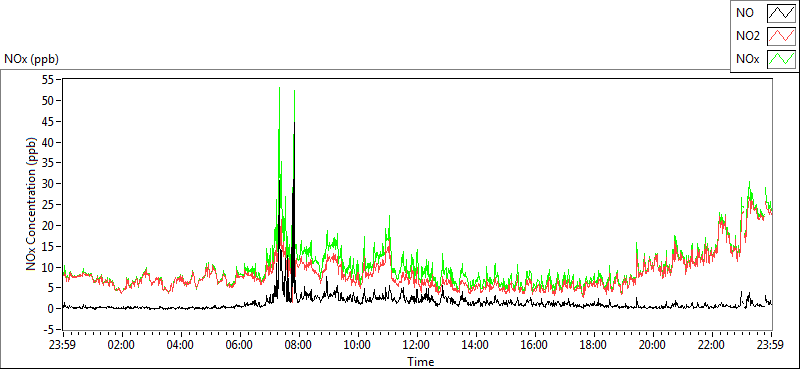Click the NO2 red legend line icon

coord(782,36)
